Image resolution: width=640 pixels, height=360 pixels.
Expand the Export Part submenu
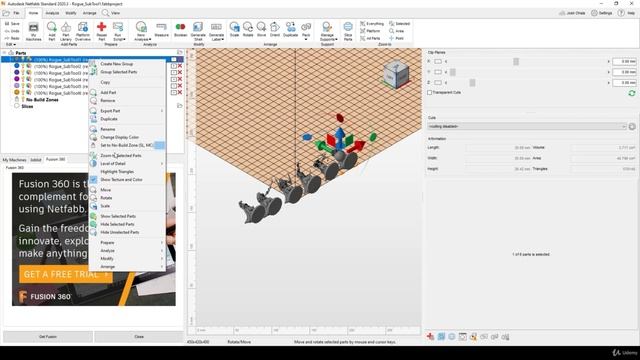[127, 111]
